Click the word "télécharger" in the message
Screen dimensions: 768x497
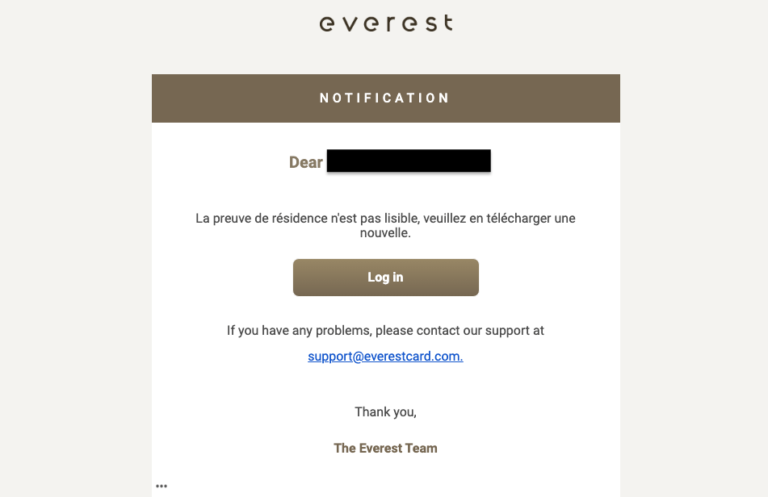(514, 218)
